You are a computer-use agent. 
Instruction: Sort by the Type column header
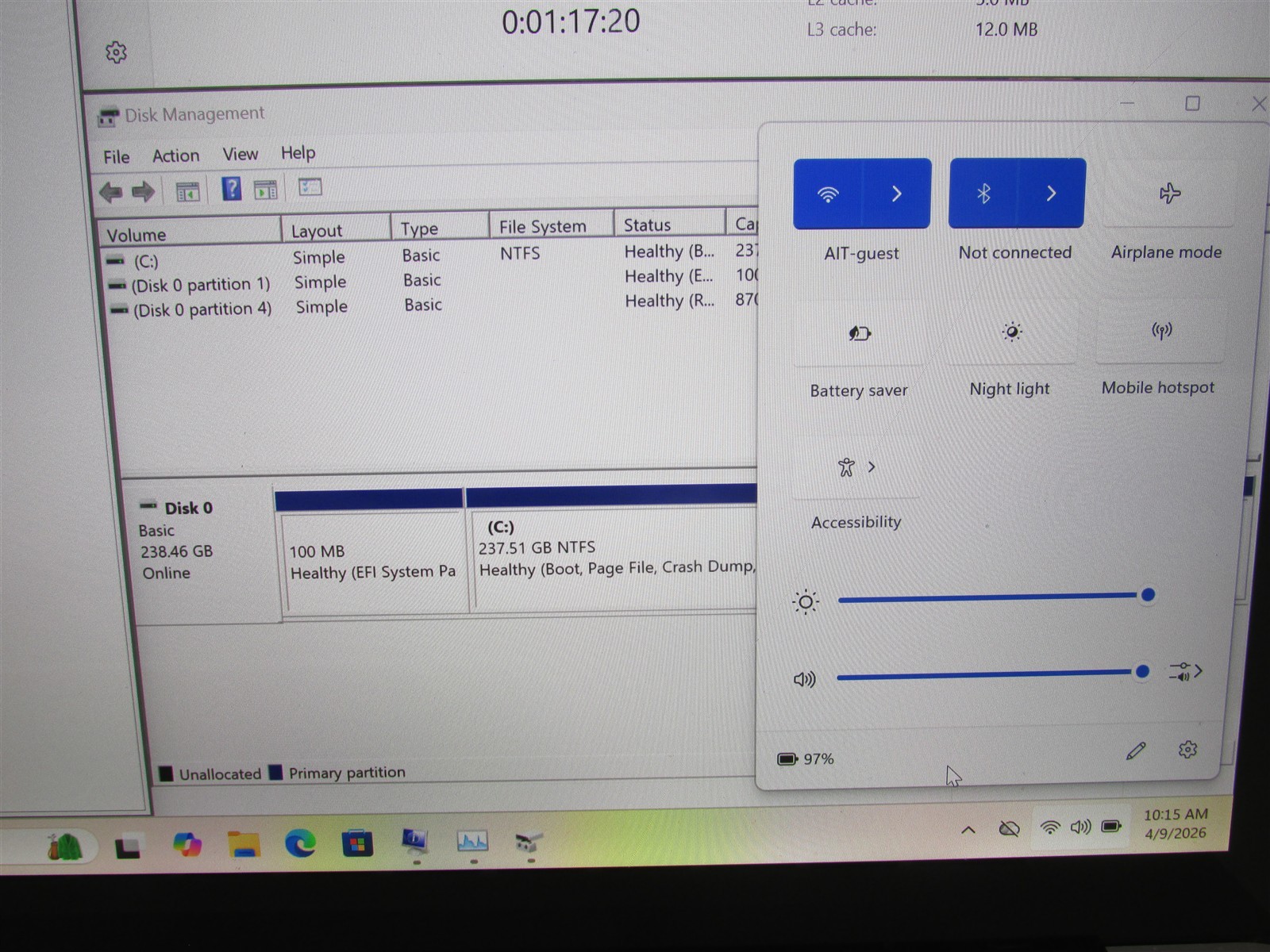[439, 228]
